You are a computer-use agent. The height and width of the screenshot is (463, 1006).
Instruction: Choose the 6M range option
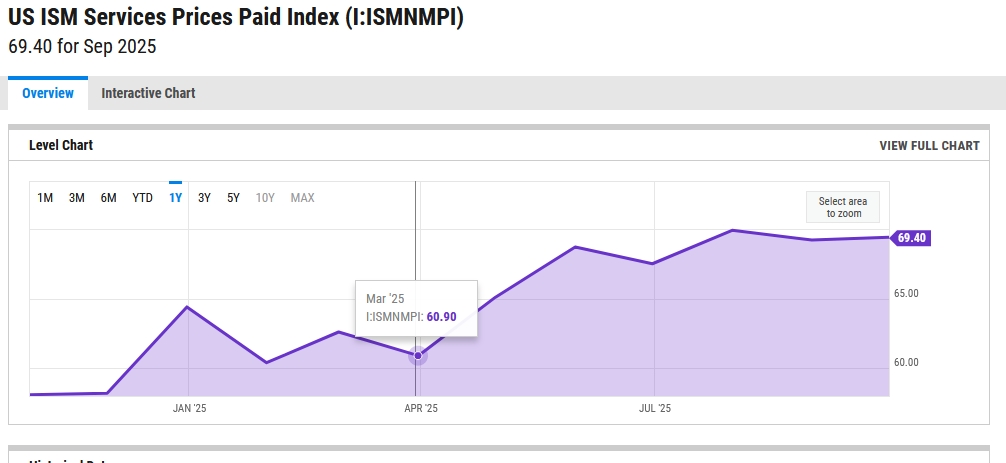point(108,198)
